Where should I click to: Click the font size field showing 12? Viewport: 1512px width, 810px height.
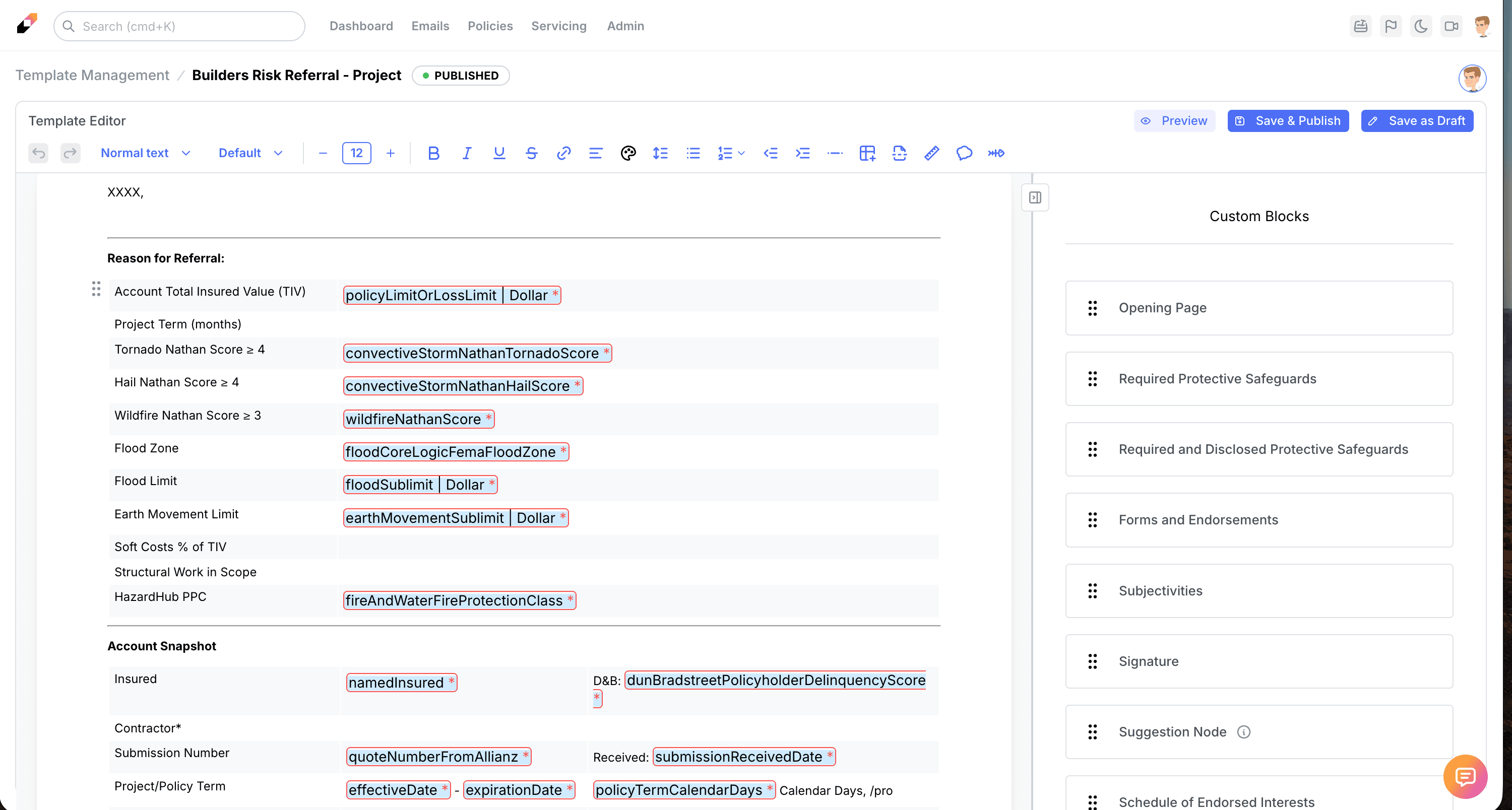pos(357,153)
